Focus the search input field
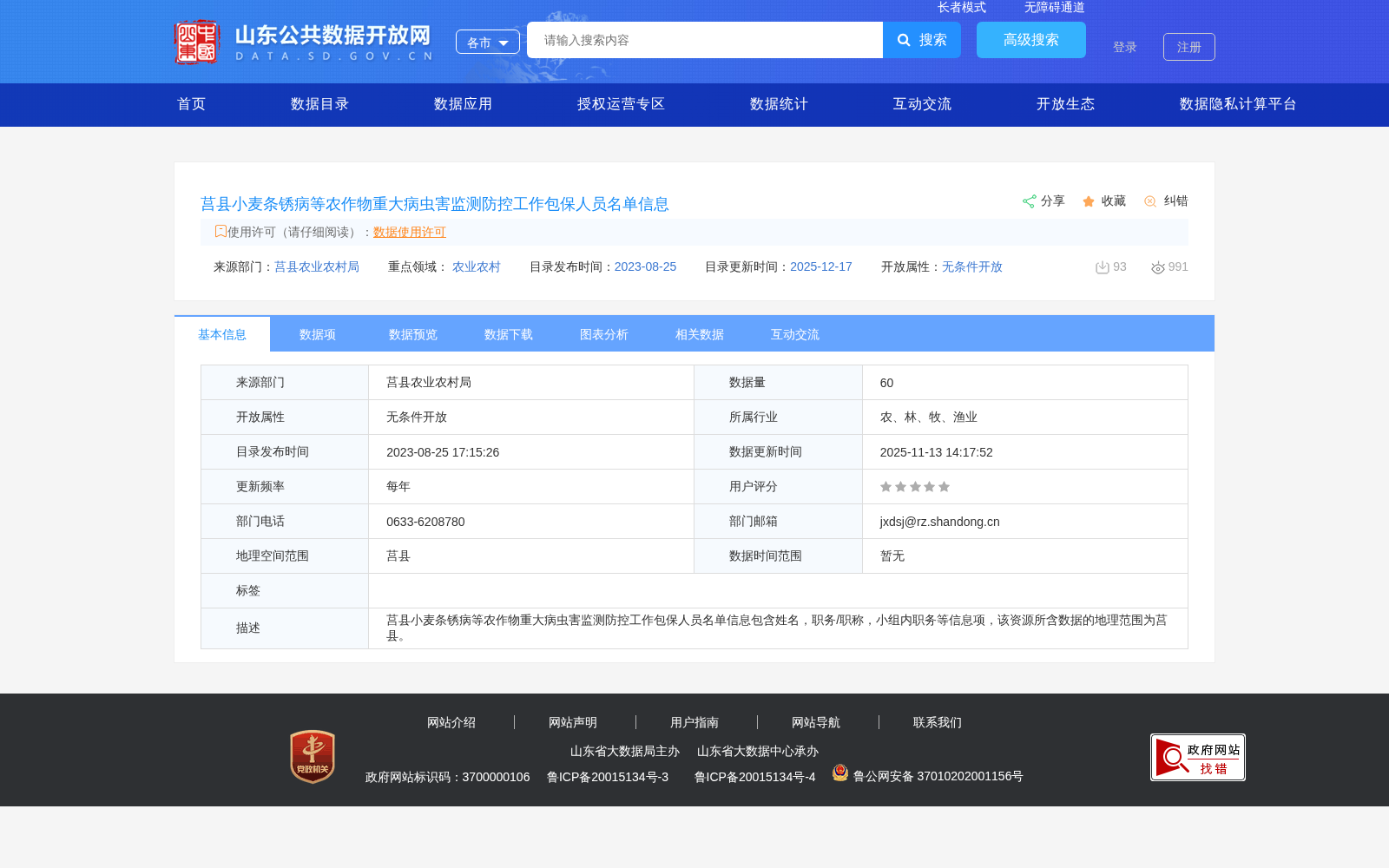Viewport: 1389px width, 868px height. [705, 40]
